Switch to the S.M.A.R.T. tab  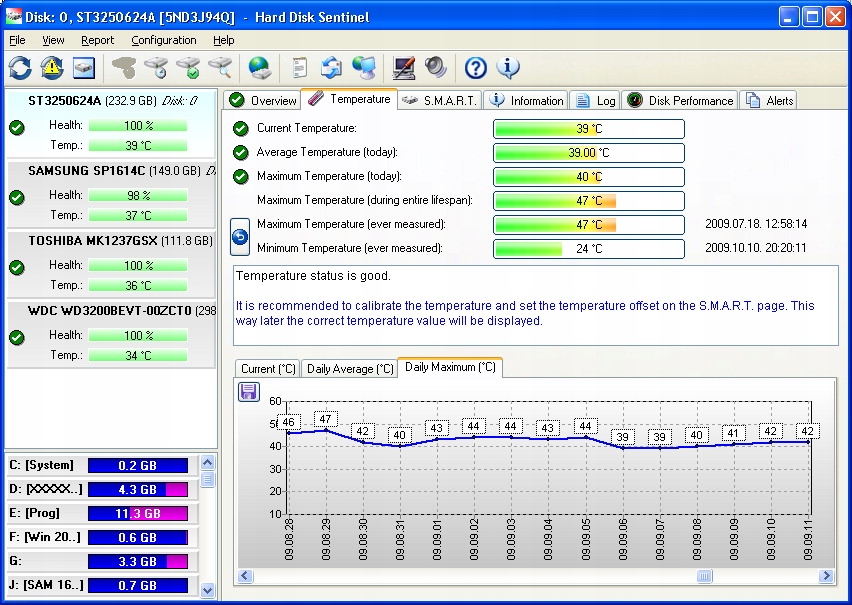[440, 100]
